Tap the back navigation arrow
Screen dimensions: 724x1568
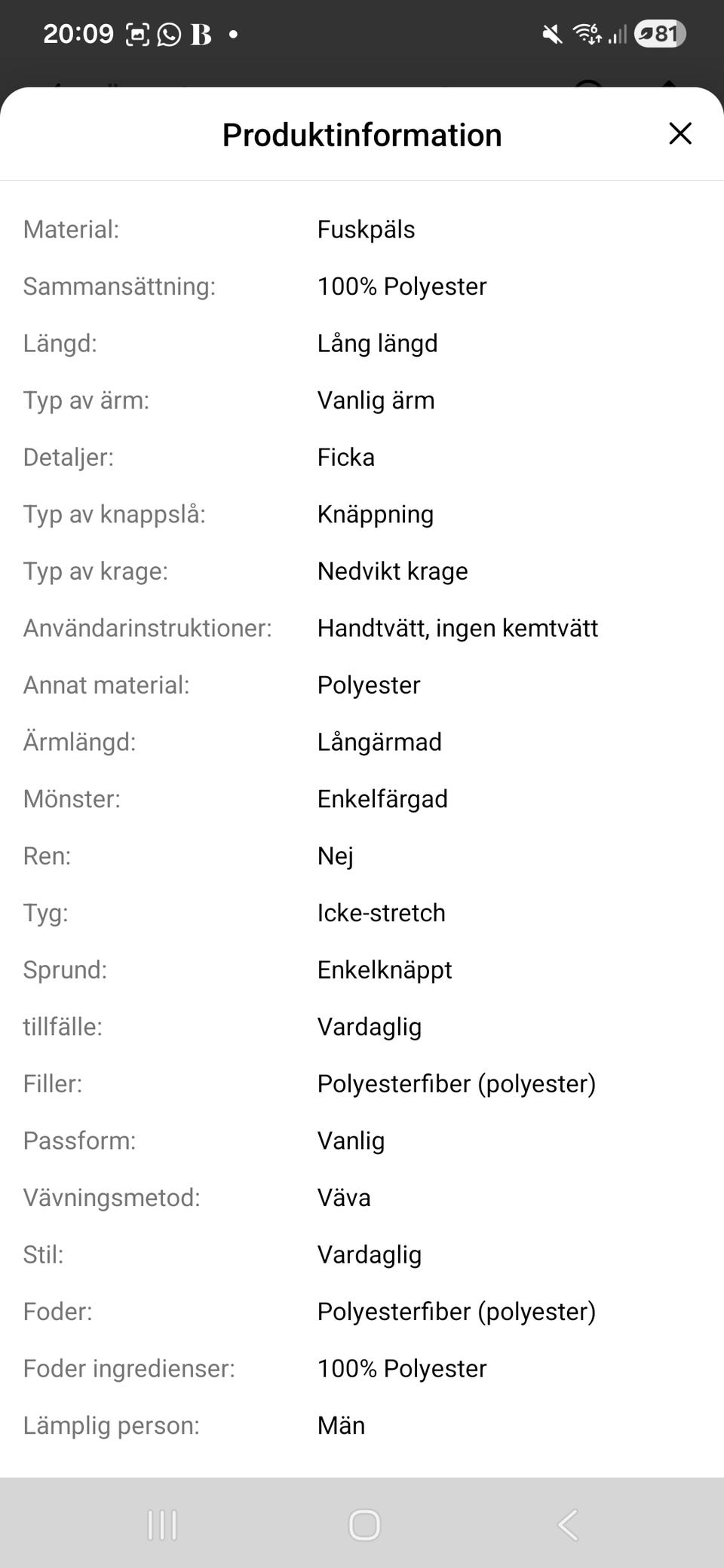[x=567, y=1524]
